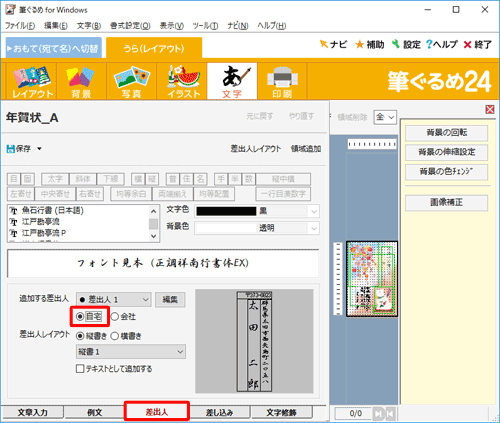Click 両端揃え justify button
500x423 pixels.
click(x=172, y=194)
